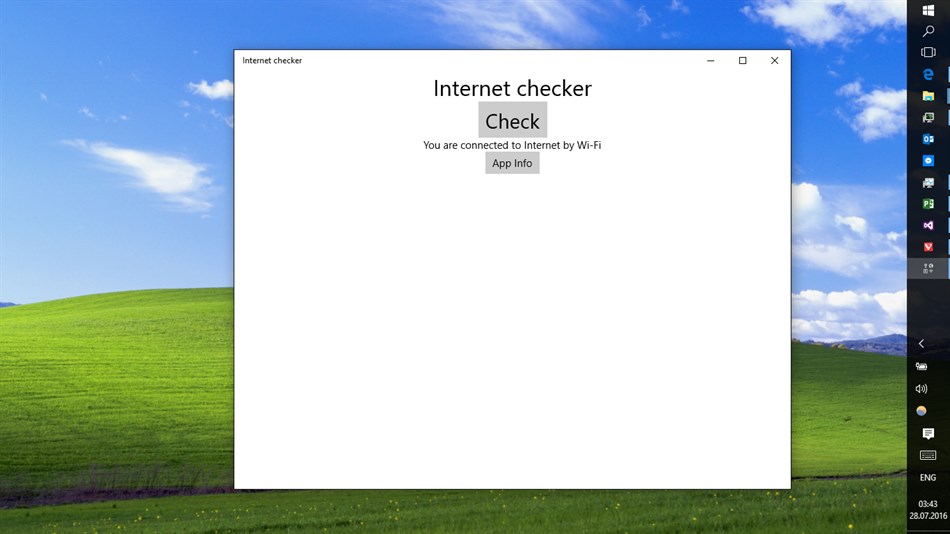Open taskbar search magnifier
This screenshot has height=534, width=950.
click(928, 31)
